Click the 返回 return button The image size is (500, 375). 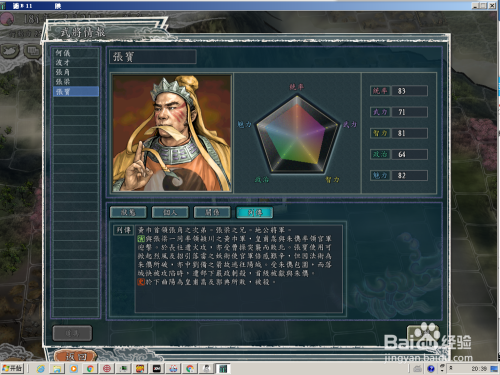click(76, 356)
